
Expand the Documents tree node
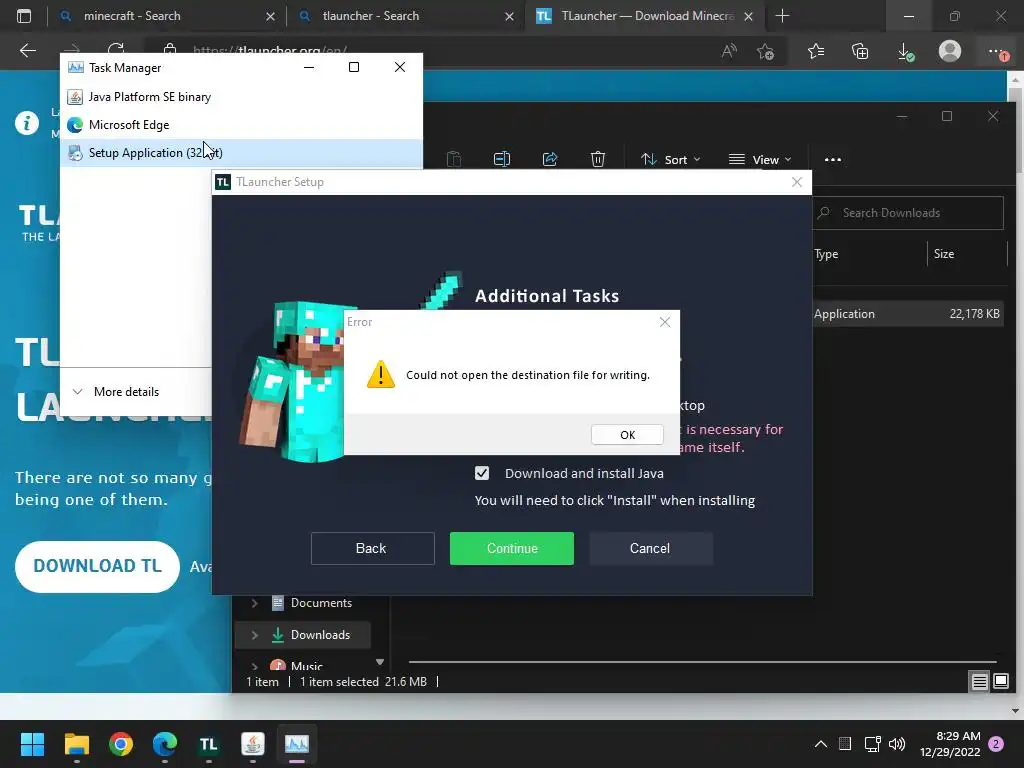[255, 603]
